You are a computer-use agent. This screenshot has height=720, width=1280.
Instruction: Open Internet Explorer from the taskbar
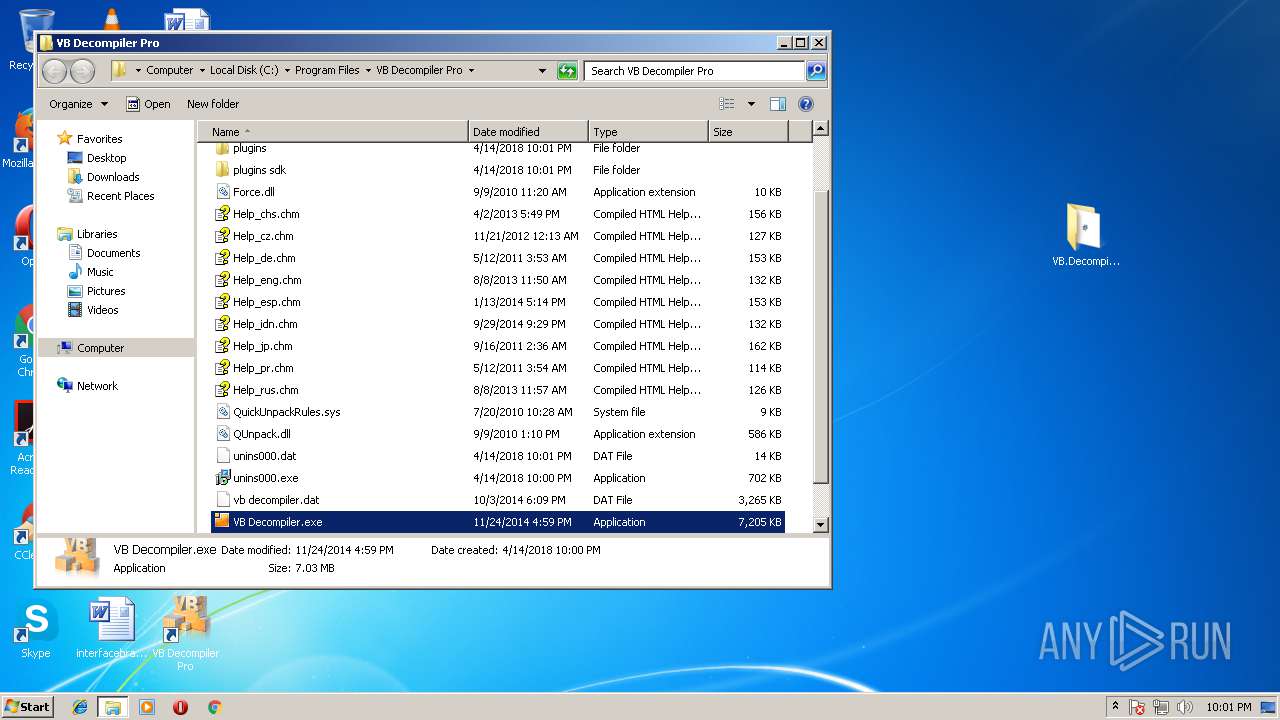point(80,707)
